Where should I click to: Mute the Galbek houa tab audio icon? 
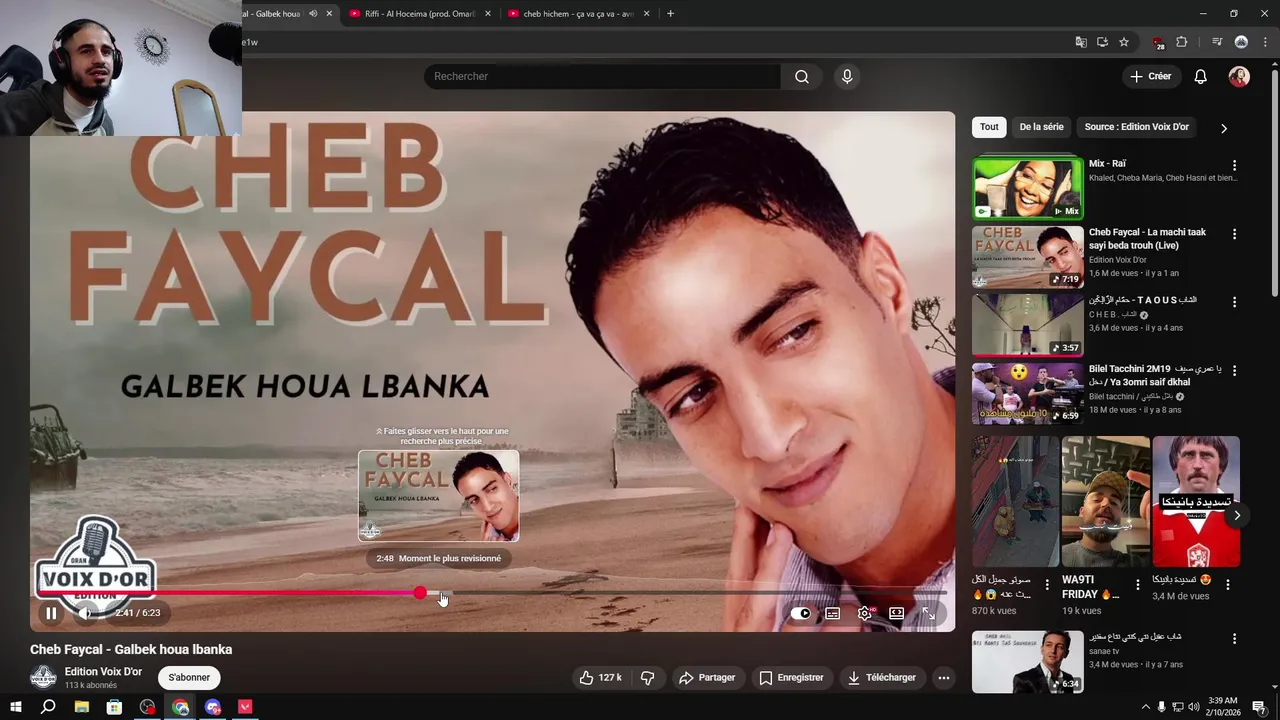coord(313,14)
